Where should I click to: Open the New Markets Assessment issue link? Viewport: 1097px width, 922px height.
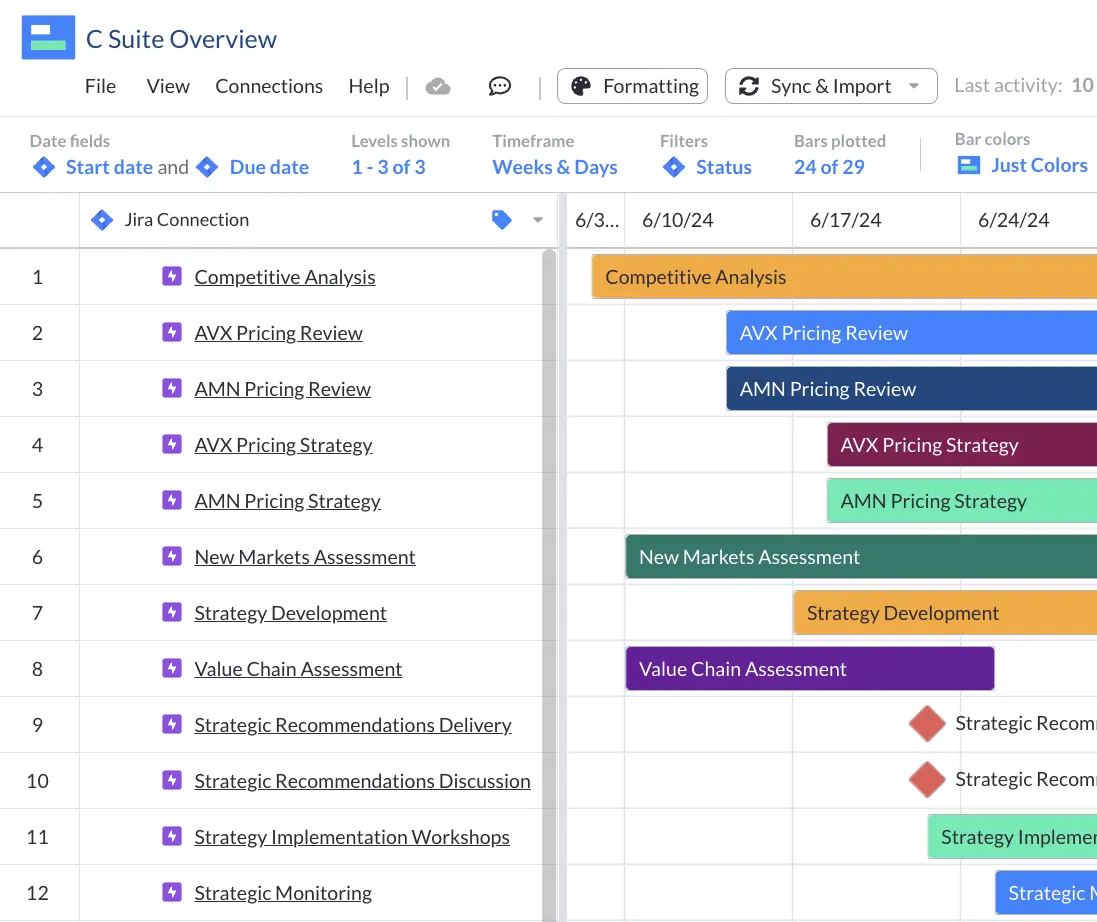pos(305,557)
